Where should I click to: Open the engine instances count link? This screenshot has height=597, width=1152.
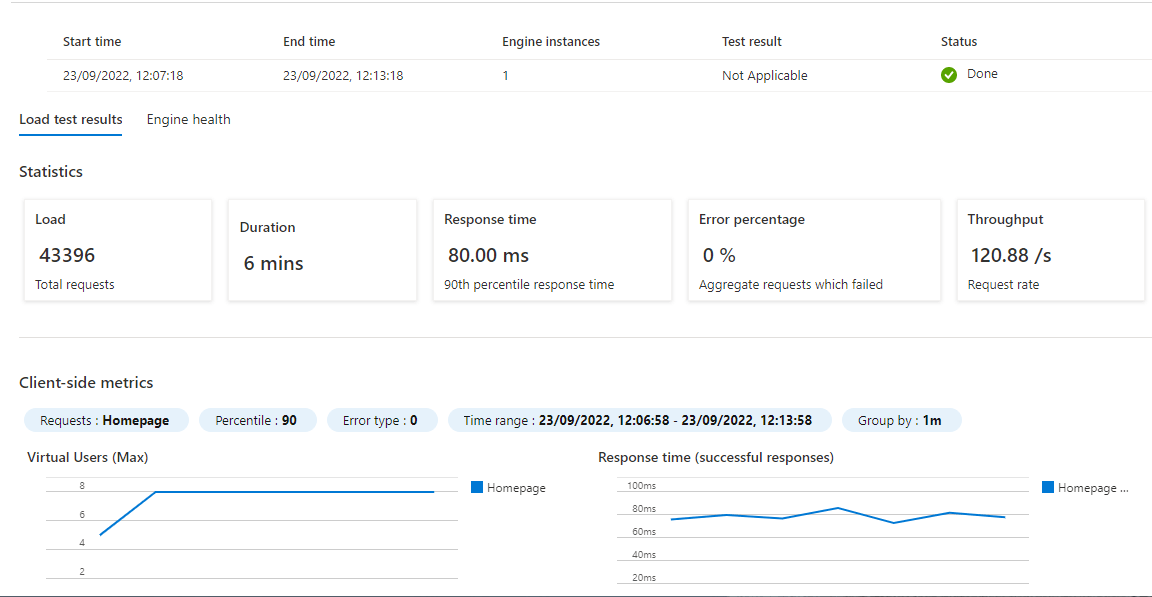505,75
